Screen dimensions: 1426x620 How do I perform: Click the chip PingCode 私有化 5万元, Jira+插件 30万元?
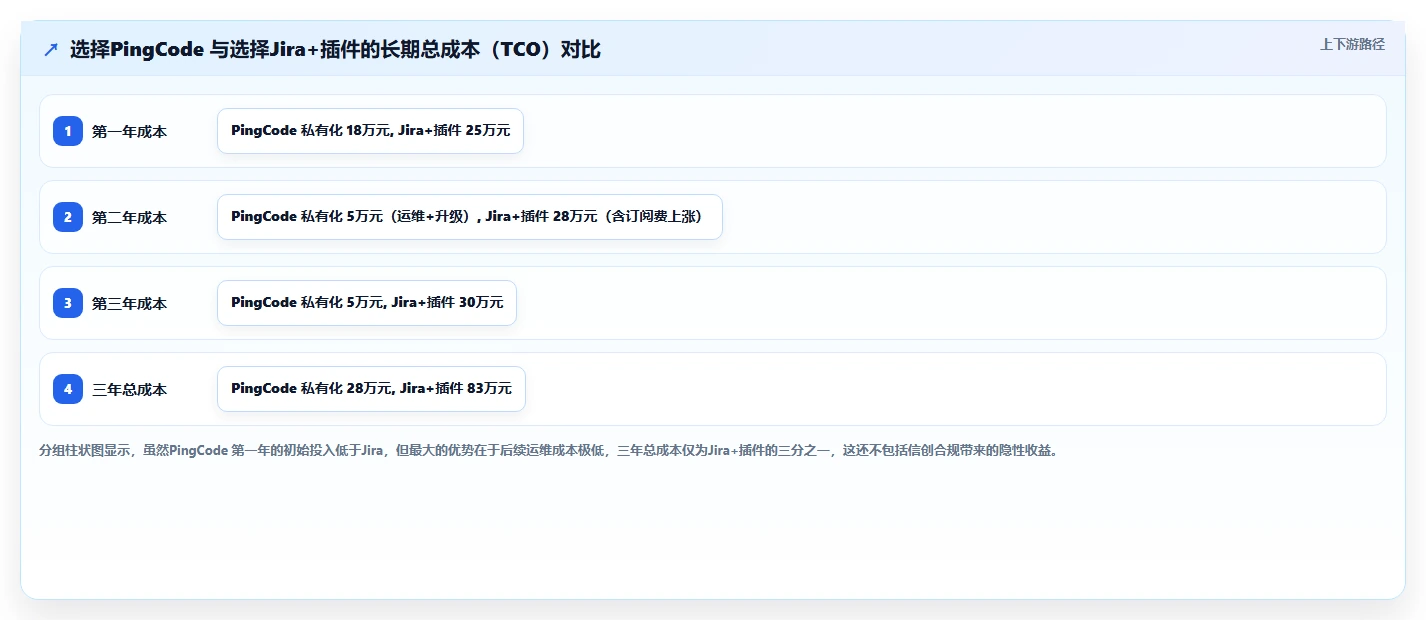click(367, 303)
